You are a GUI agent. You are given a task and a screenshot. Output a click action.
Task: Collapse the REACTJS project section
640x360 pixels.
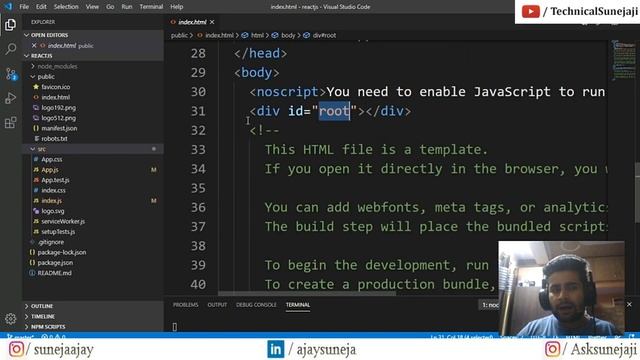[93, 56]
